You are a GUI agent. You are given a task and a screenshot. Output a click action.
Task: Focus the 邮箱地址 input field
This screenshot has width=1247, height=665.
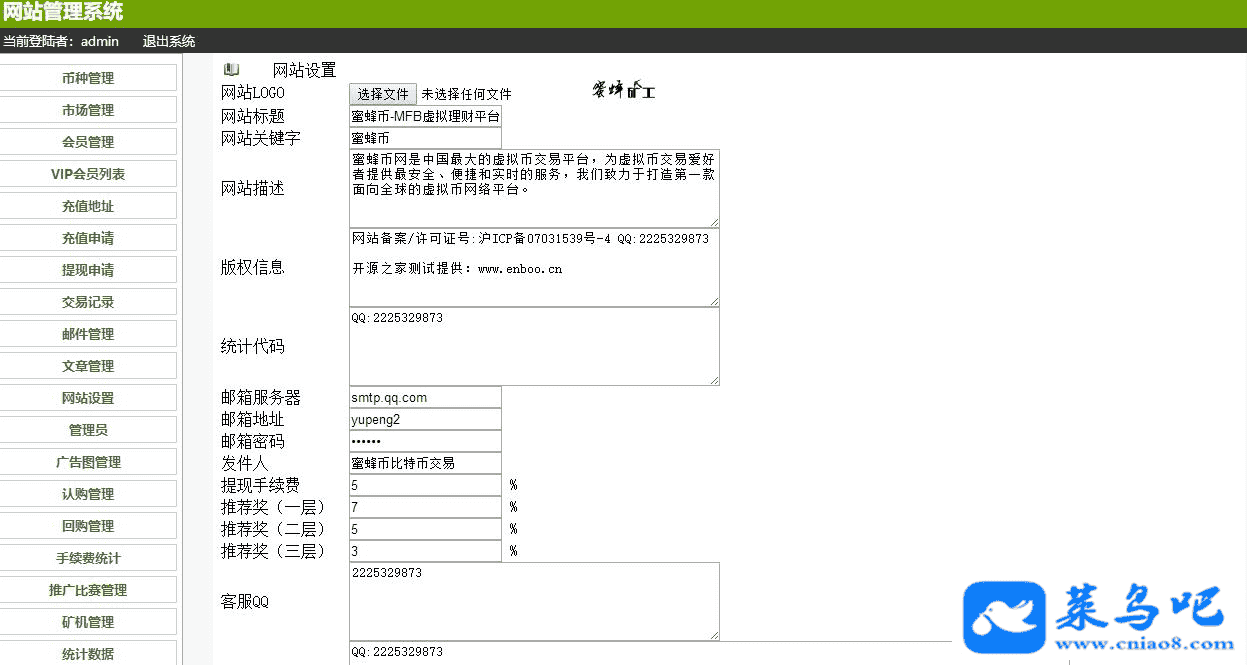pyautogui.click(x=425, y=419)
